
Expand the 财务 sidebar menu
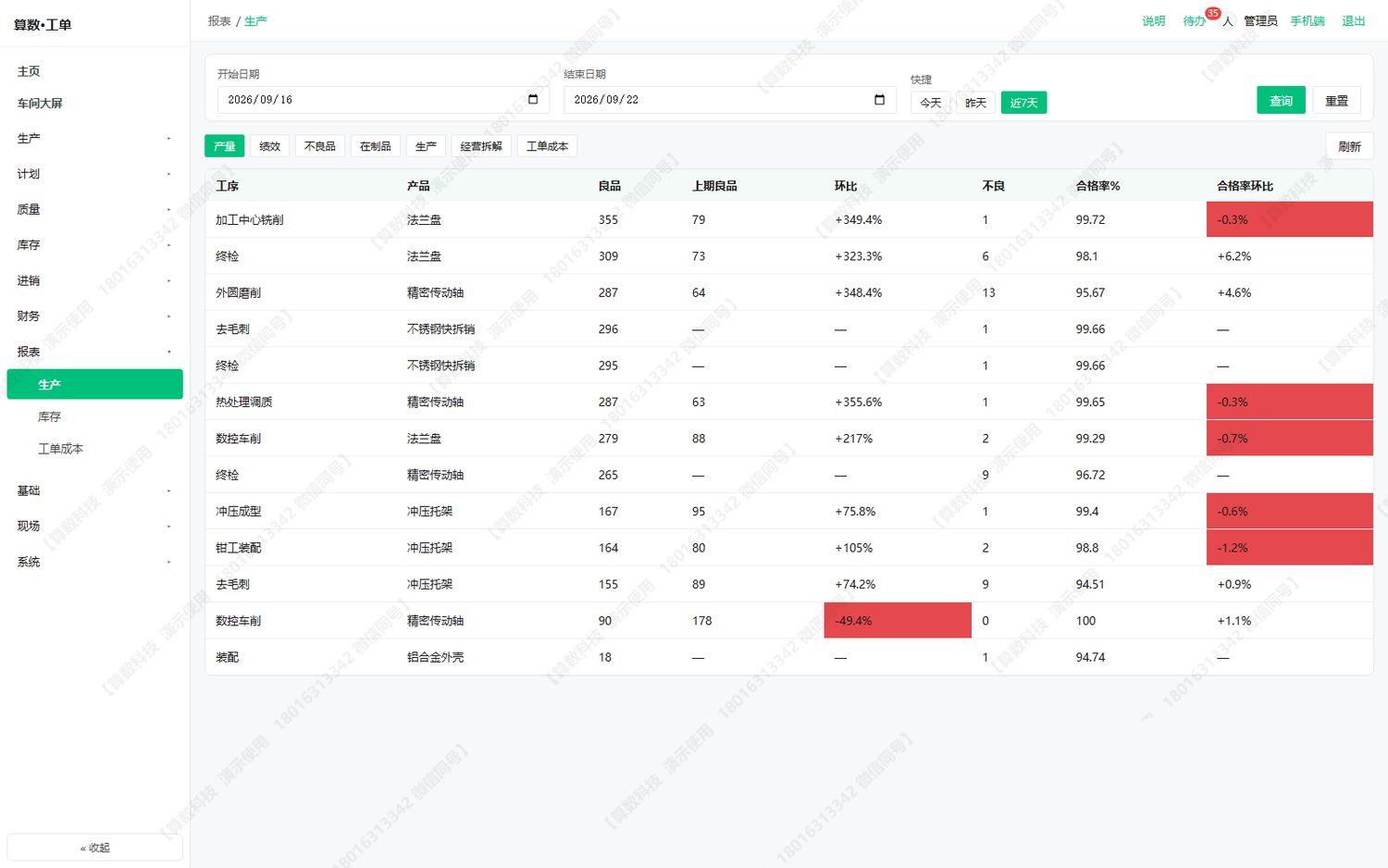(94, 316)
